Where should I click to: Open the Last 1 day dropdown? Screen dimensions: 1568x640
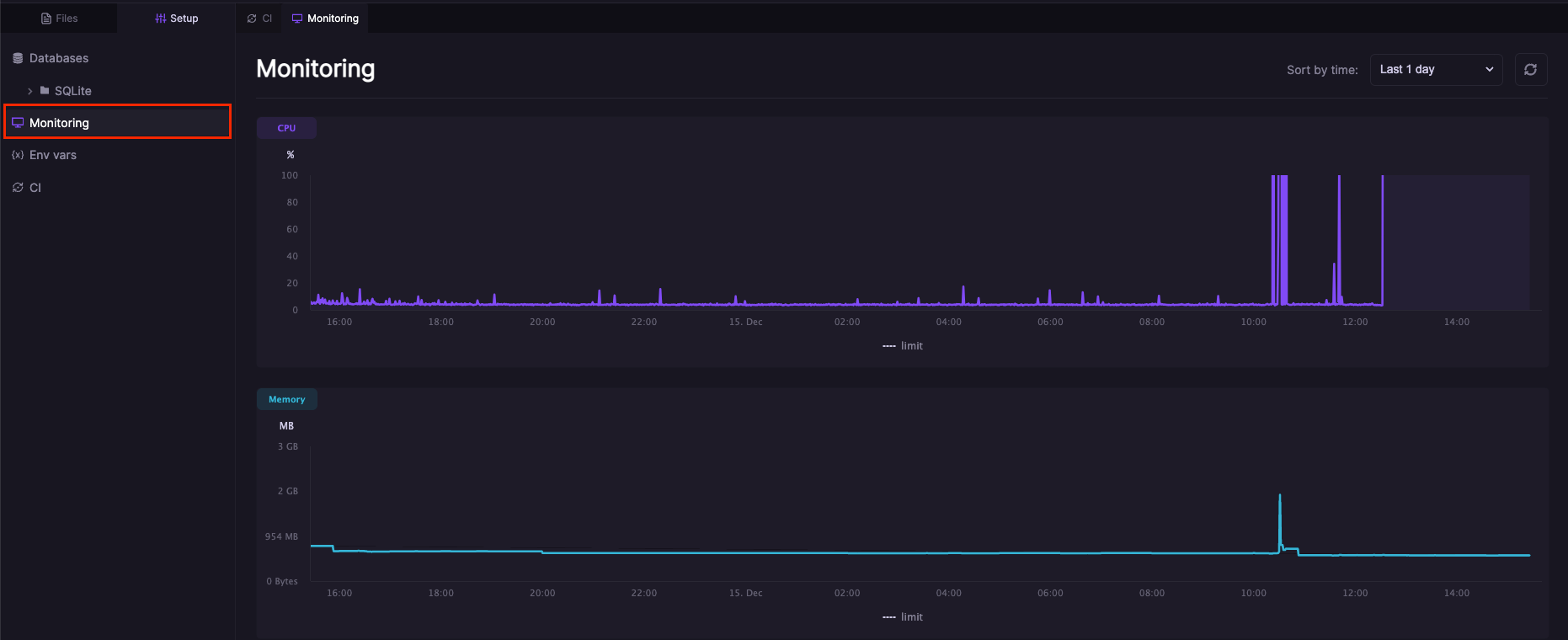tap(1436, 69)
